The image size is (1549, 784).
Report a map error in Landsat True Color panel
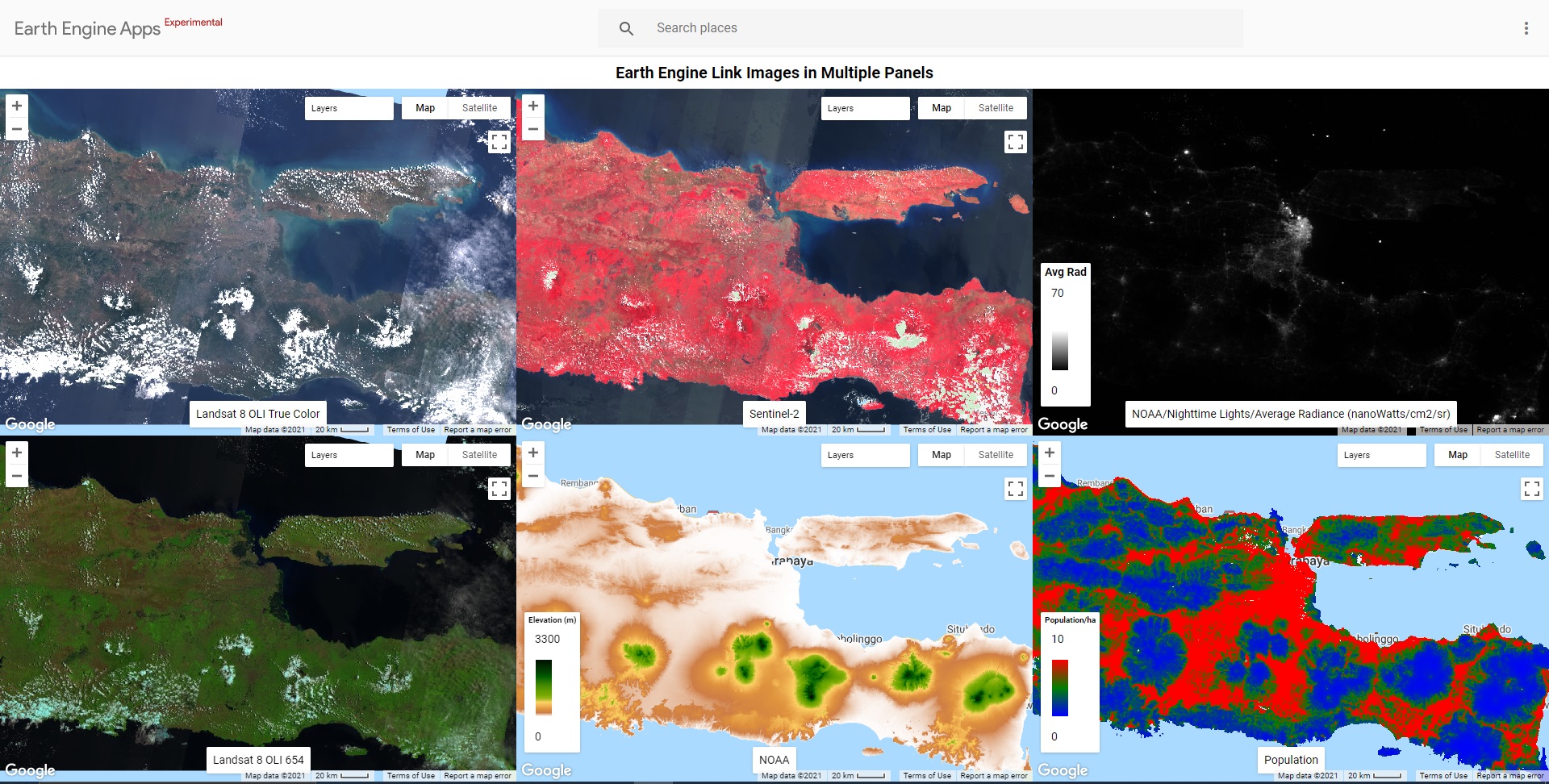(x=478, y=430)
